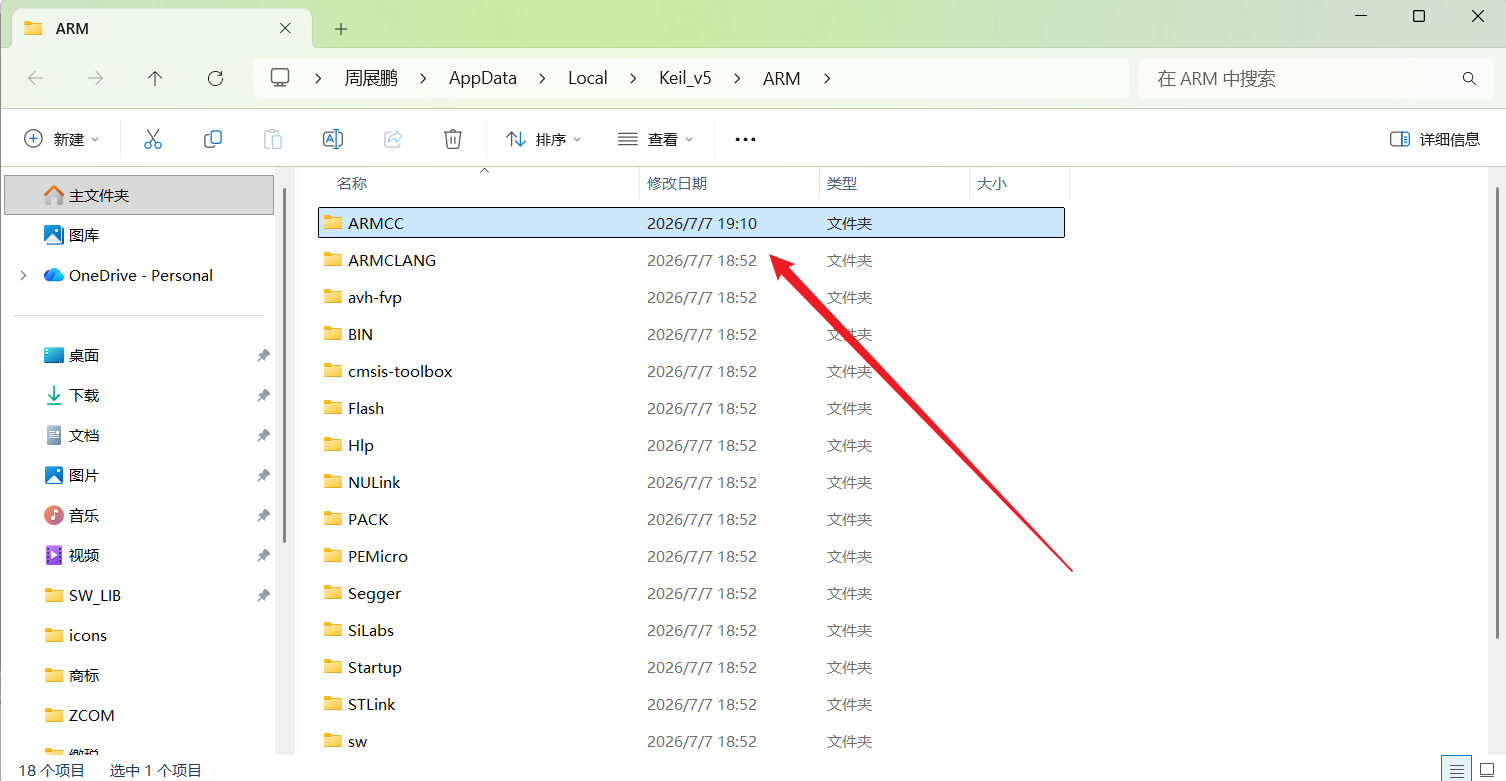Expand the OneDrive - Personal tree node

click(x=23, y=275)
